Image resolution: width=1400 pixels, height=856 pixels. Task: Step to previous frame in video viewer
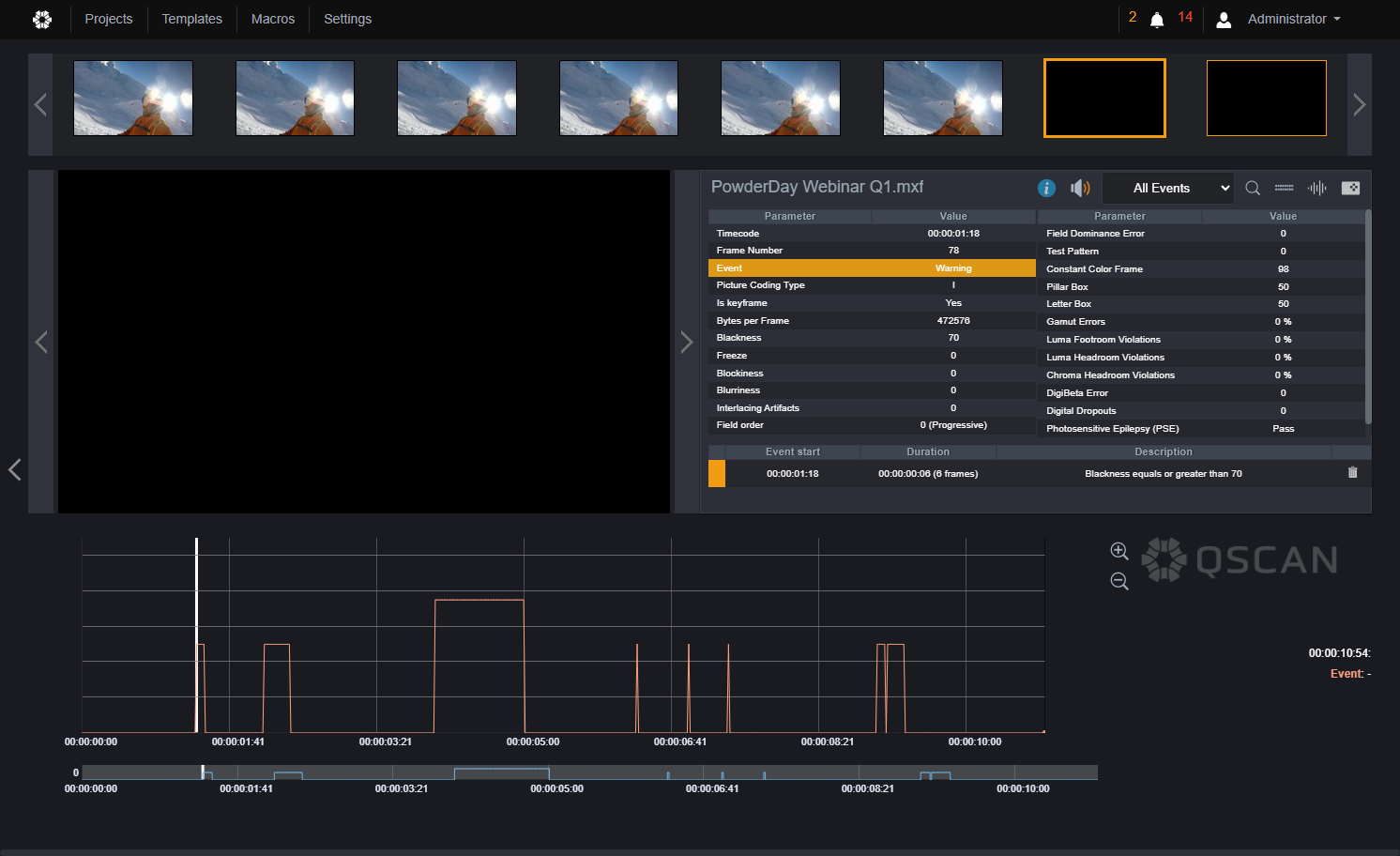pyautogui.click(x=41, y=342)
